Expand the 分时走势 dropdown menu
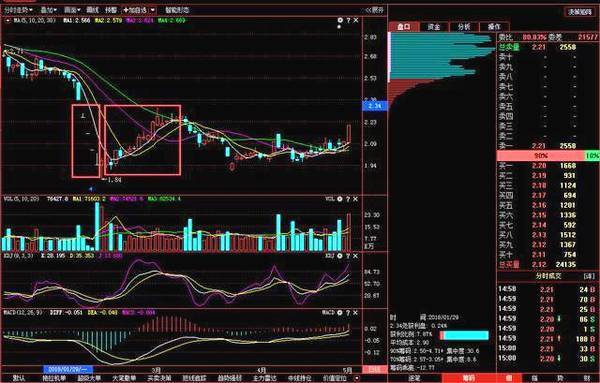The height and width of the screenshot is (383, 600). [18, 10]
